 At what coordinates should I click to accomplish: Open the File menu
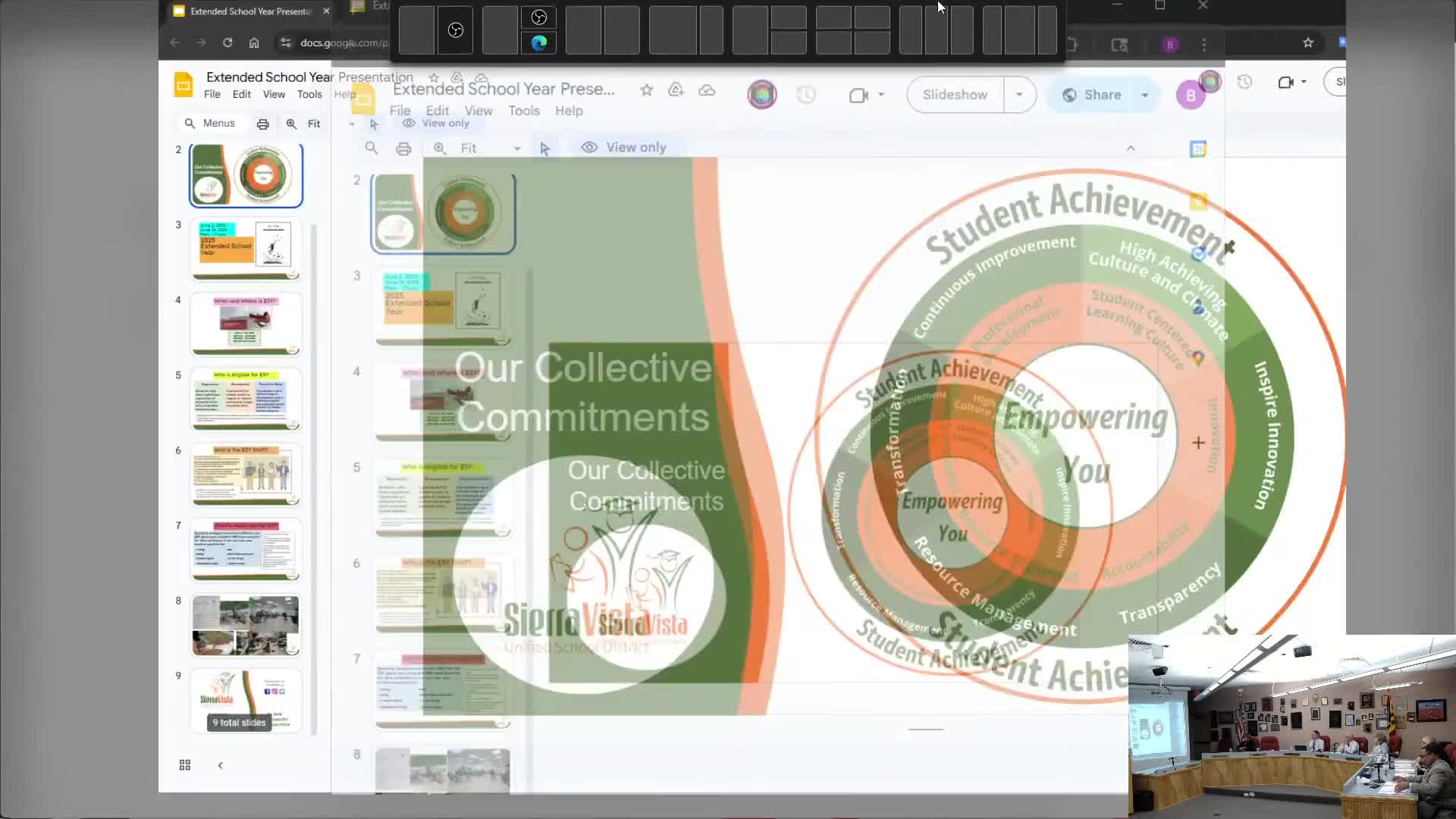(x=212, y=94)
